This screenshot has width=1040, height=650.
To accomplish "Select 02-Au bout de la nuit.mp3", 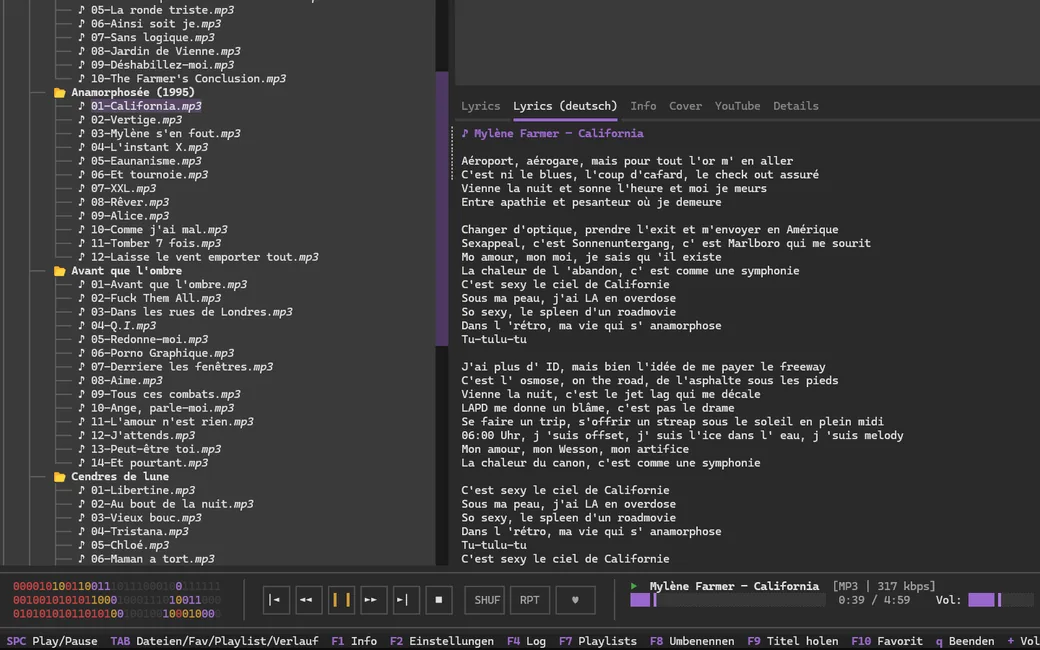I will [172, 504].
